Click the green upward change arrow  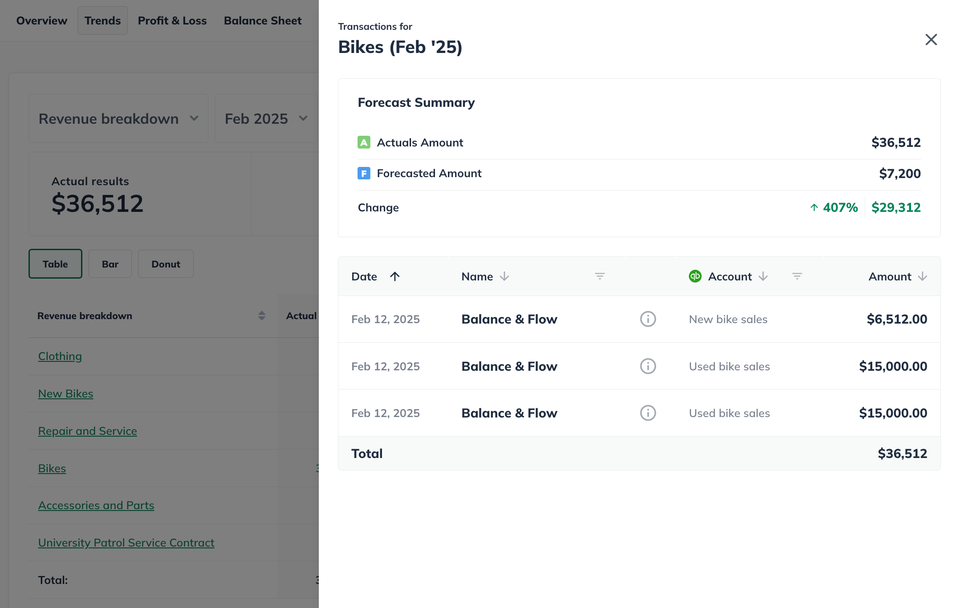[814, 208]
